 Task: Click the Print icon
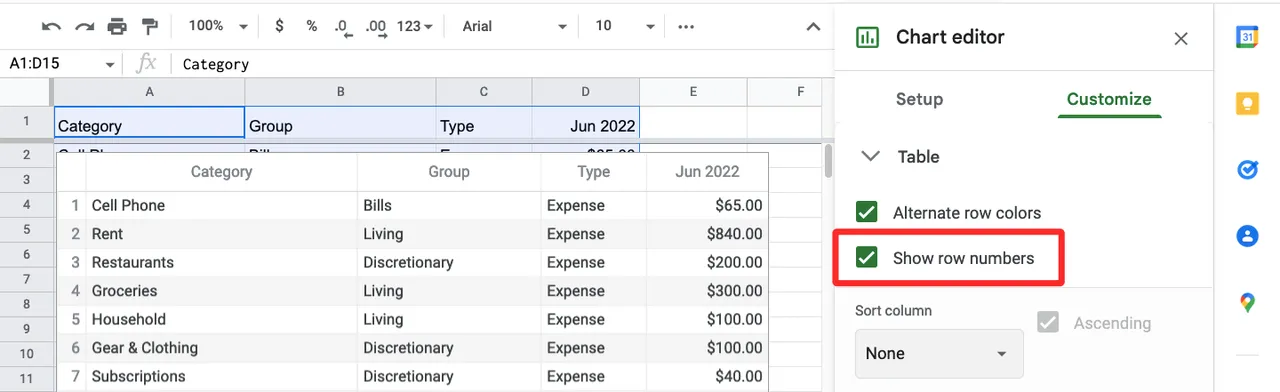tap(117, 26)
